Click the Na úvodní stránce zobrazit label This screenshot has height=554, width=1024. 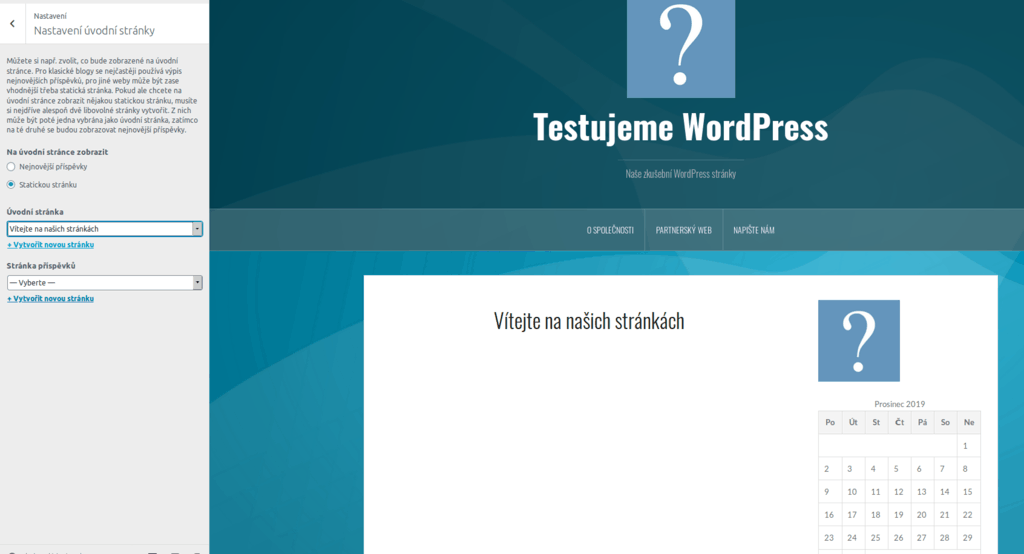coord(57,152)
